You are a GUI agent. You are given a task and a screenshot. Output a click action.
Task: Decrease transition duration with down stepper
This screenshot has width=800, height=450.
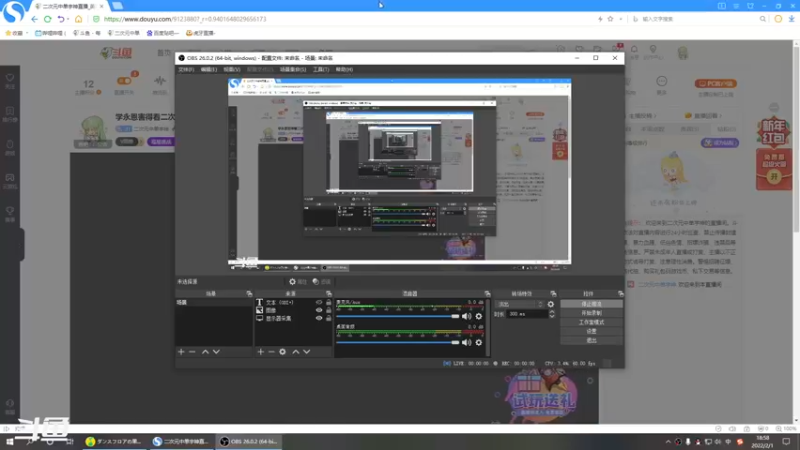pos(552,316)
